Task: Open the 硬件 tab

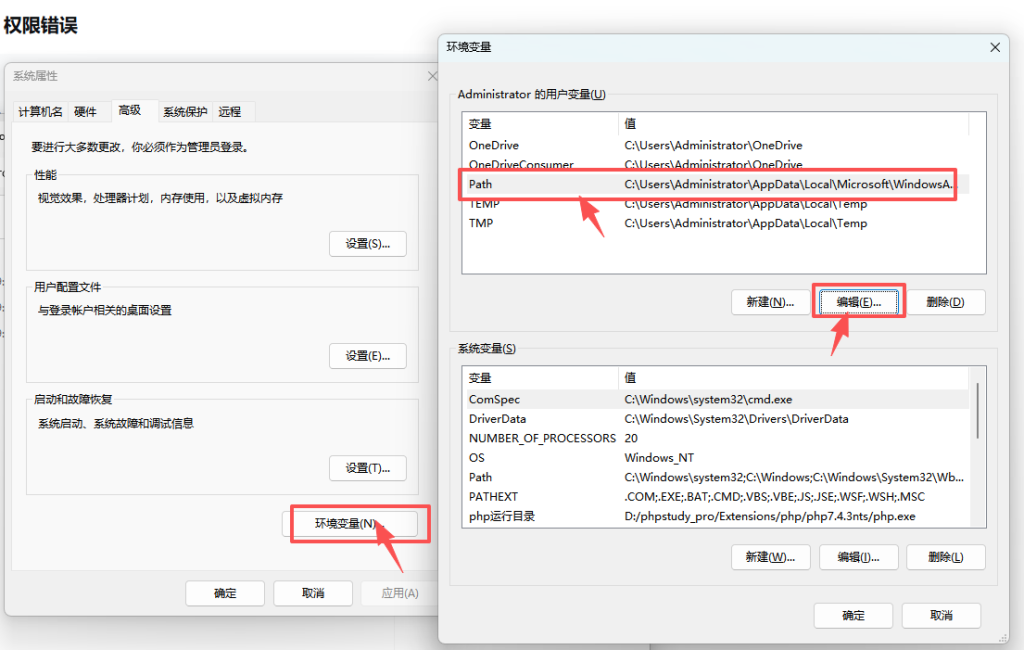Action: tap(86, 112)
